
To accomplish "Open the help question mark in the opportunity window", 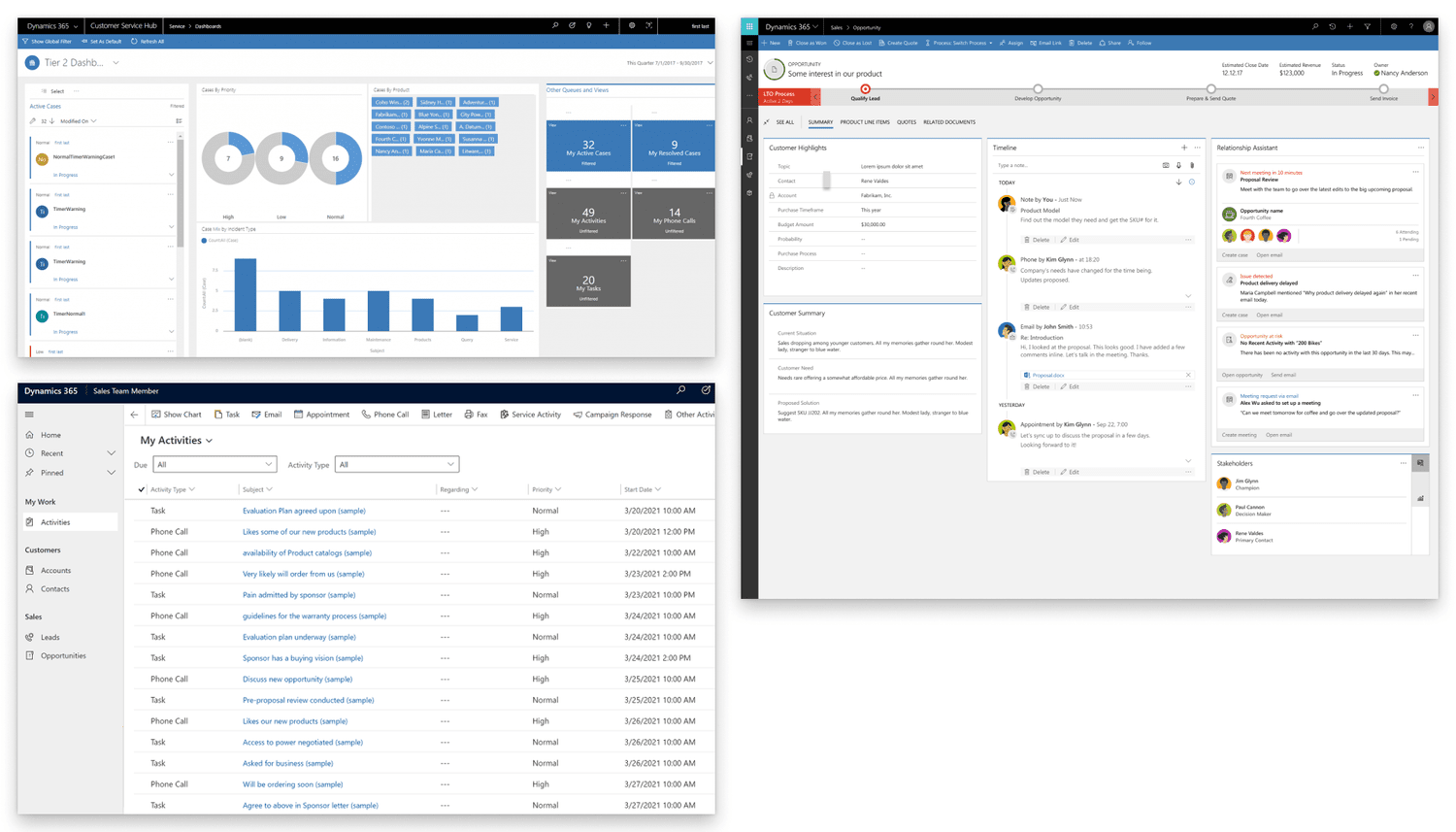I will click(x=1410, y=26).
